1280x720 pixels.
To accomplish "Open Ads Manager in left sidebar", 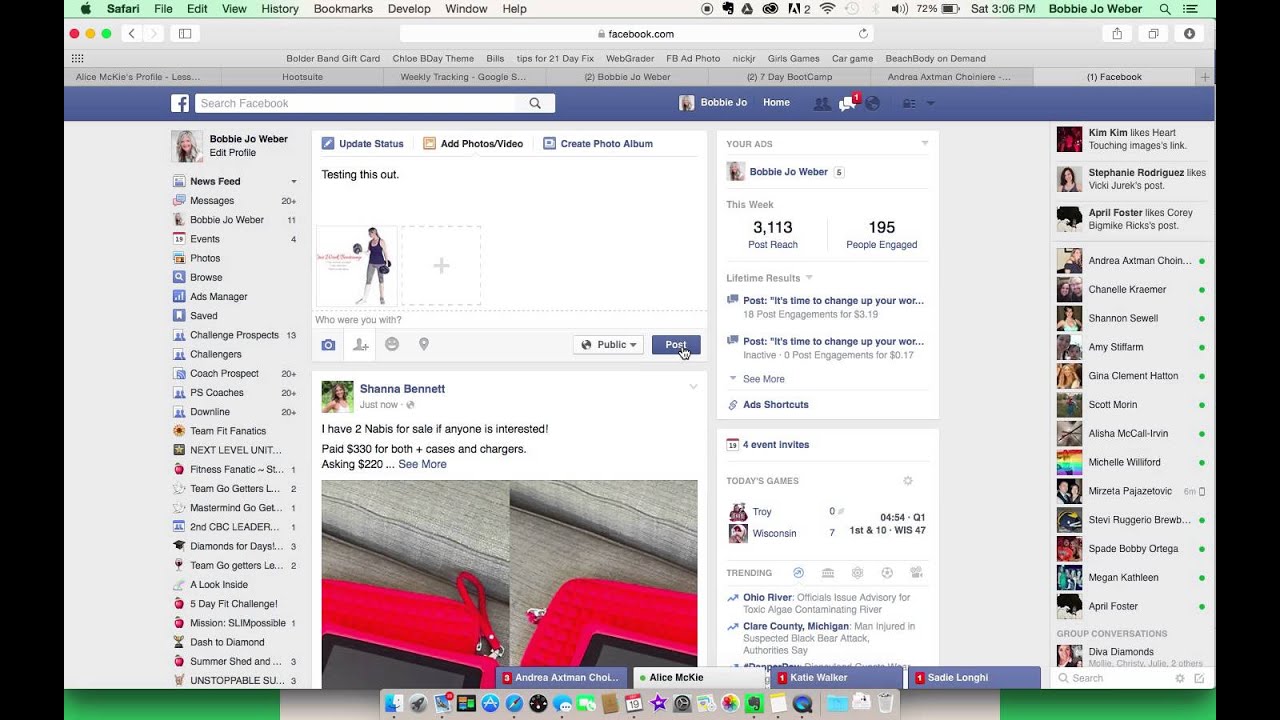I will click(219, 297).
